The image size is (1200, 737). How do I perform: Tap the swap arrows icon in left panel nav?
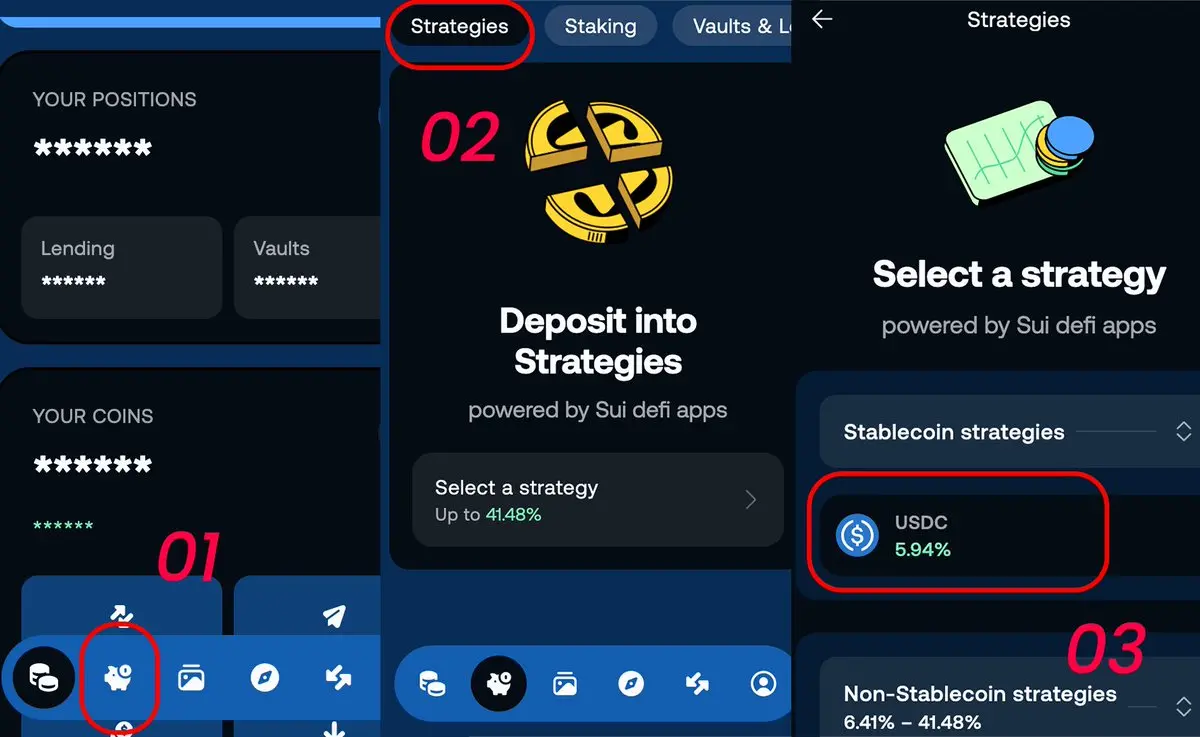coord(338,679)
